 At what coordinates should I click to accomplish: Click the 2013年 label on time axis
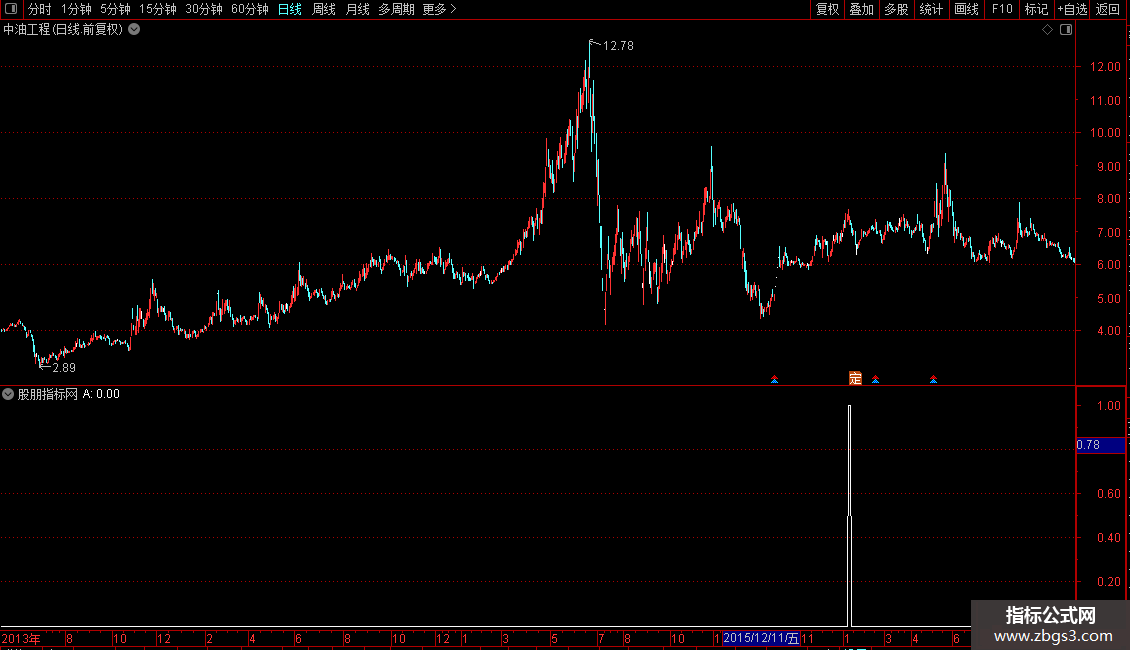[21, 638]
